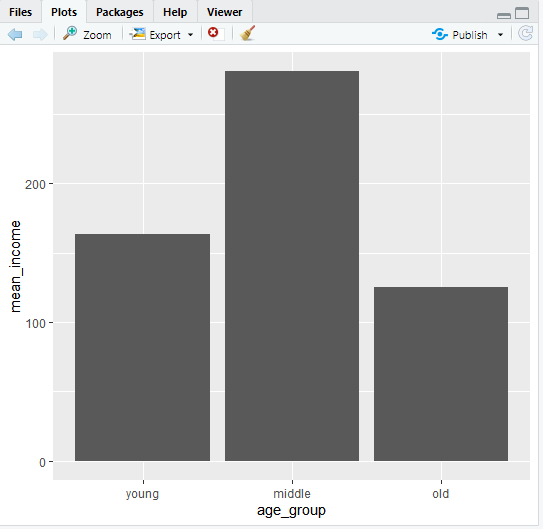Clear all plots with broom icon
This screenshot has height=529, width=543.
(248, 33)
